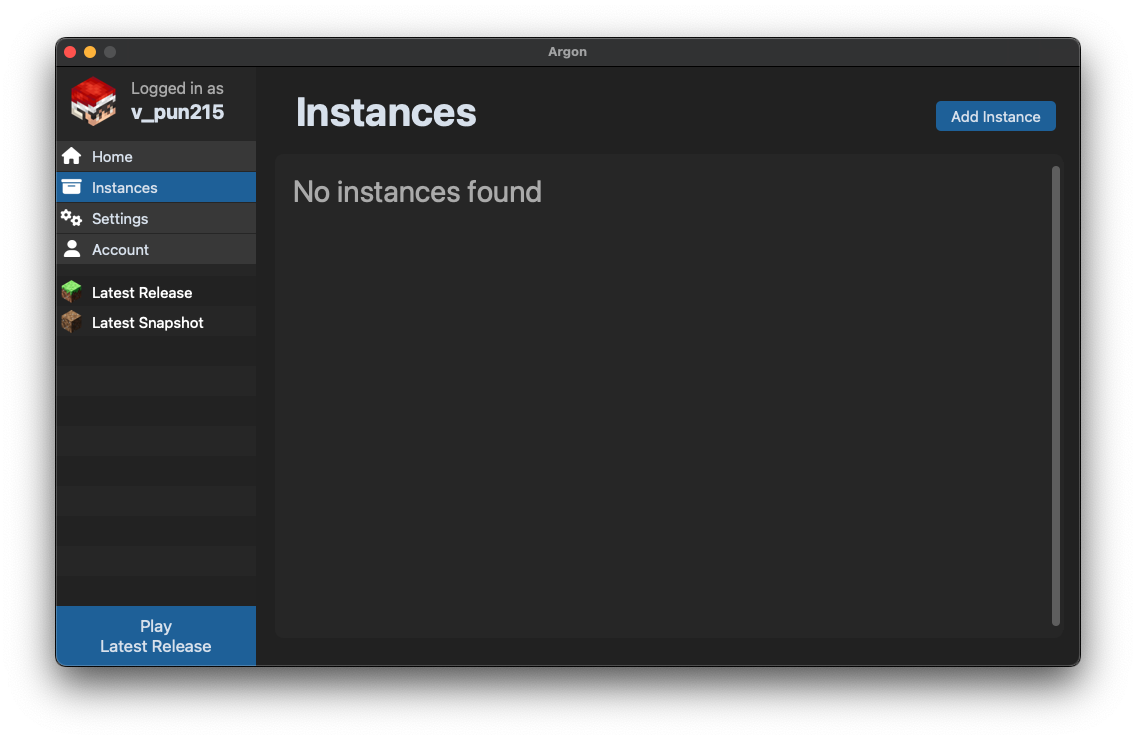Click the Settings gears icon
Image resolution: width=1136 pixels, height=740 pixels.
coord(71,218)
